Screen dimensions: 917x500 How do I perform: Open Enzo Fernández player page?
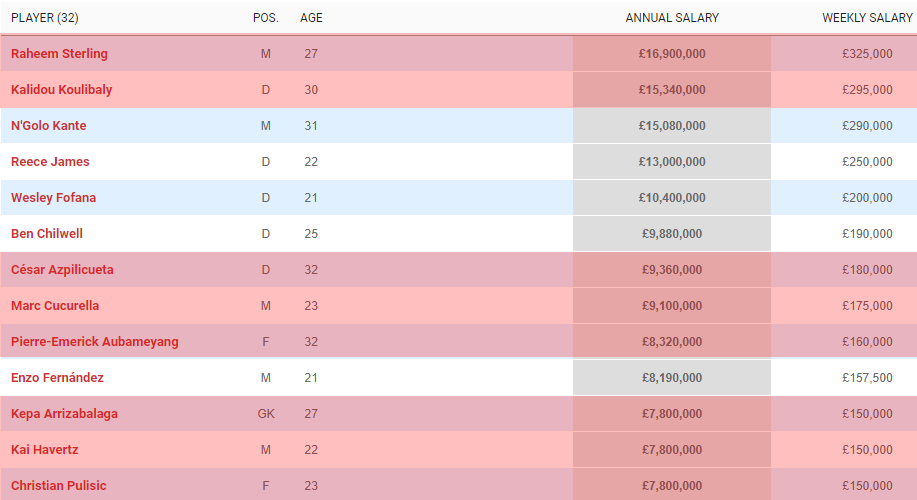pos(57,378)
